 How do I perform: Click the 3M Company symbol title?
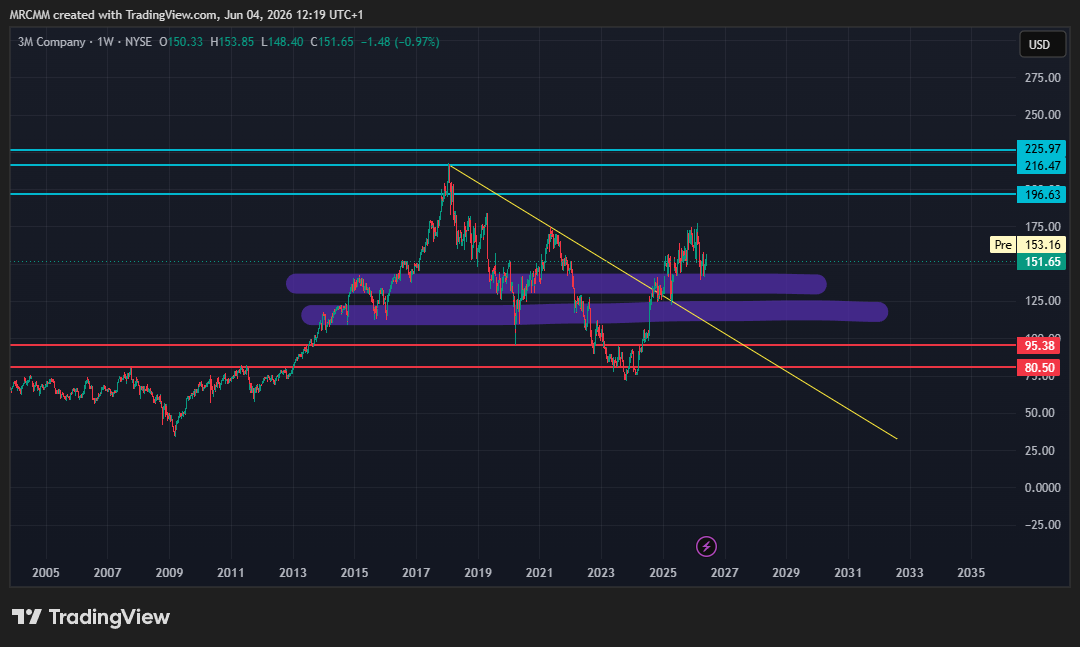click(52, 42)
